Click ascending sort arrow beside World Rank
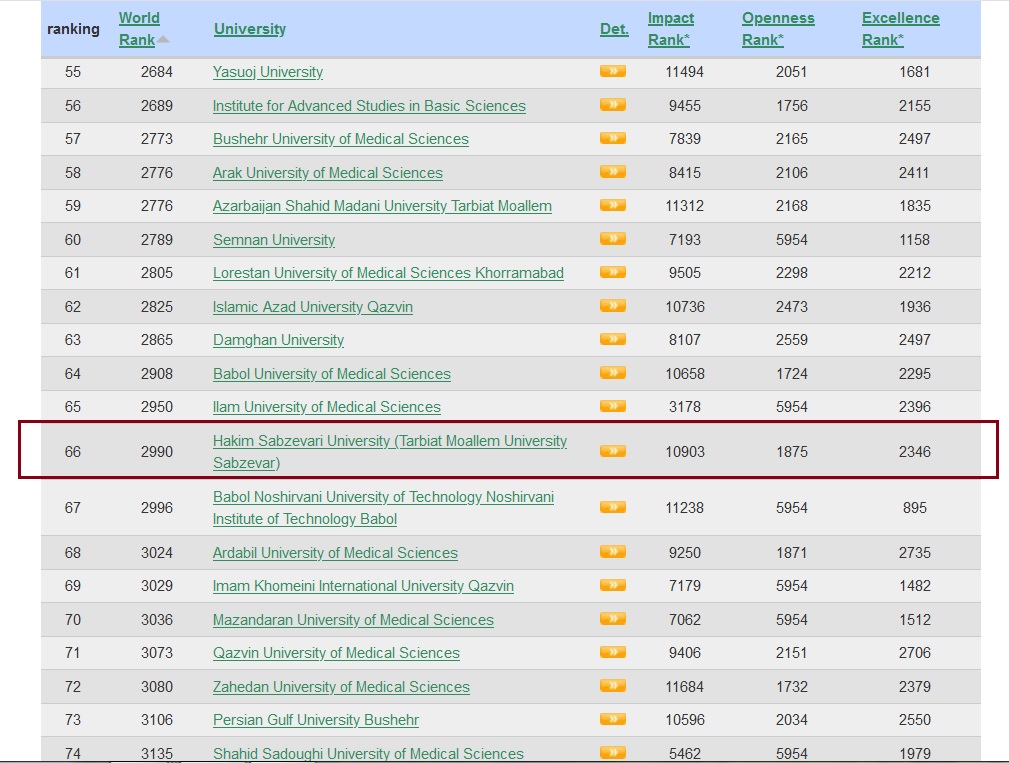1009x763 pixels. click(x=163, y=40)
